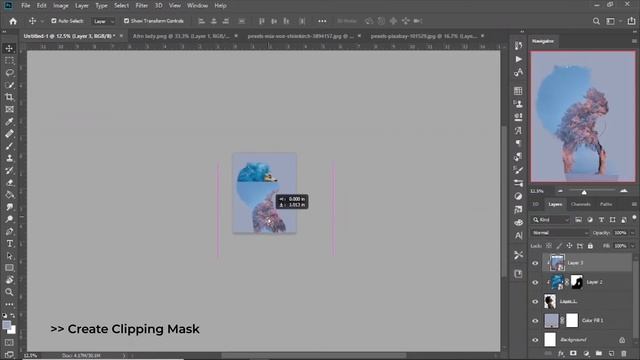Open the Image menu
This screenshot has height=360, width=640.
(61, 6)
